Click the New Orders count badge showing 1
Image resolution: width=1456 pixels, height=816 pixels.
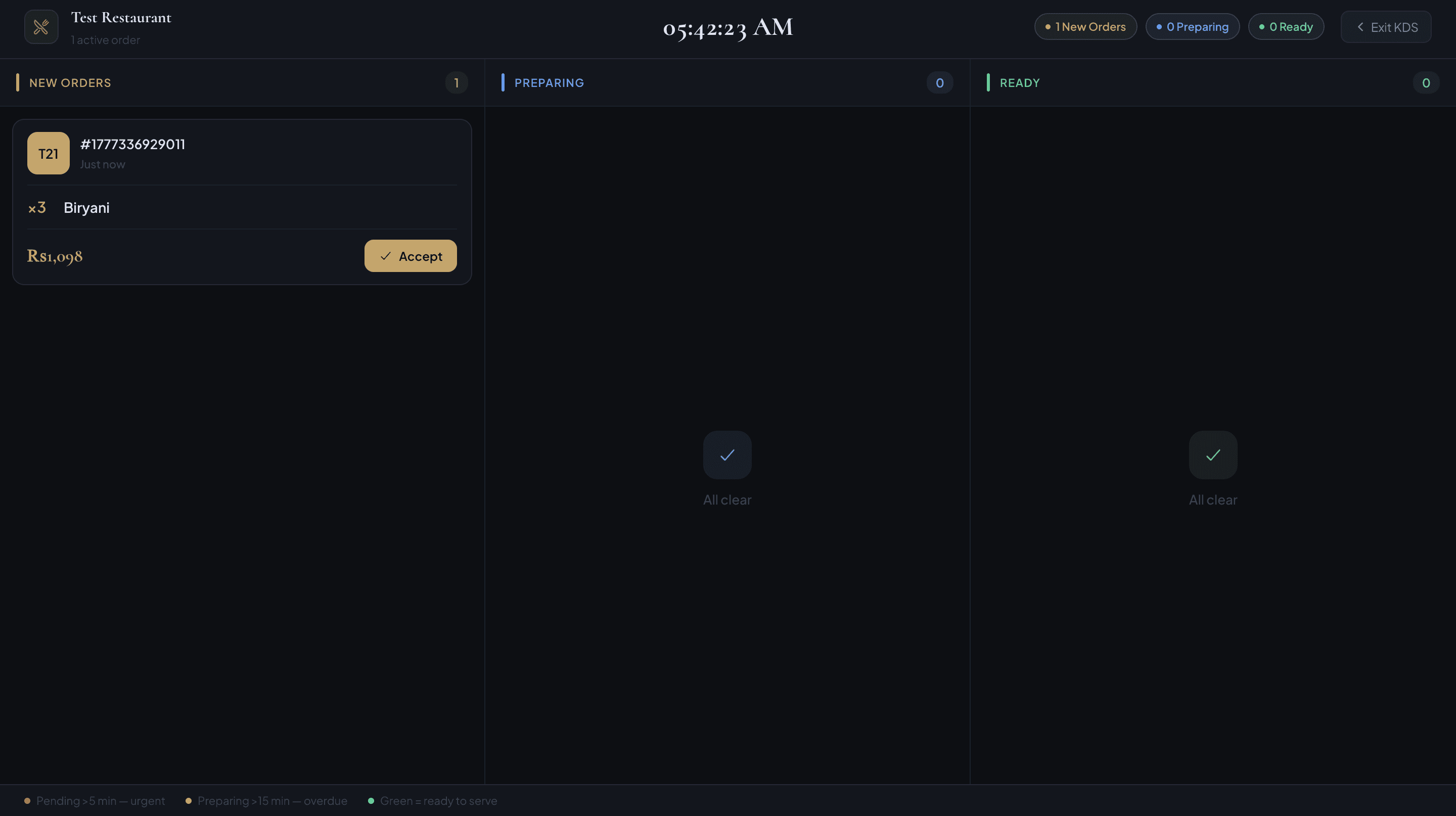457,83
